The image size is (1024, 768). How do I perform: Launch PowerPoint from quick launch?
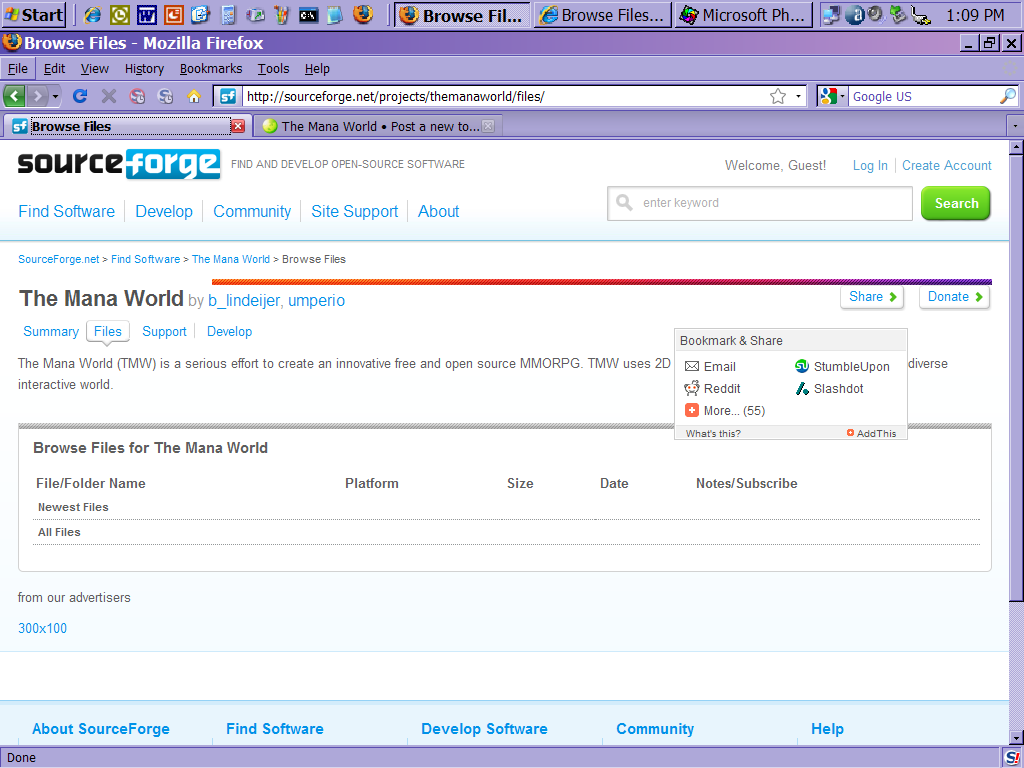173,14
